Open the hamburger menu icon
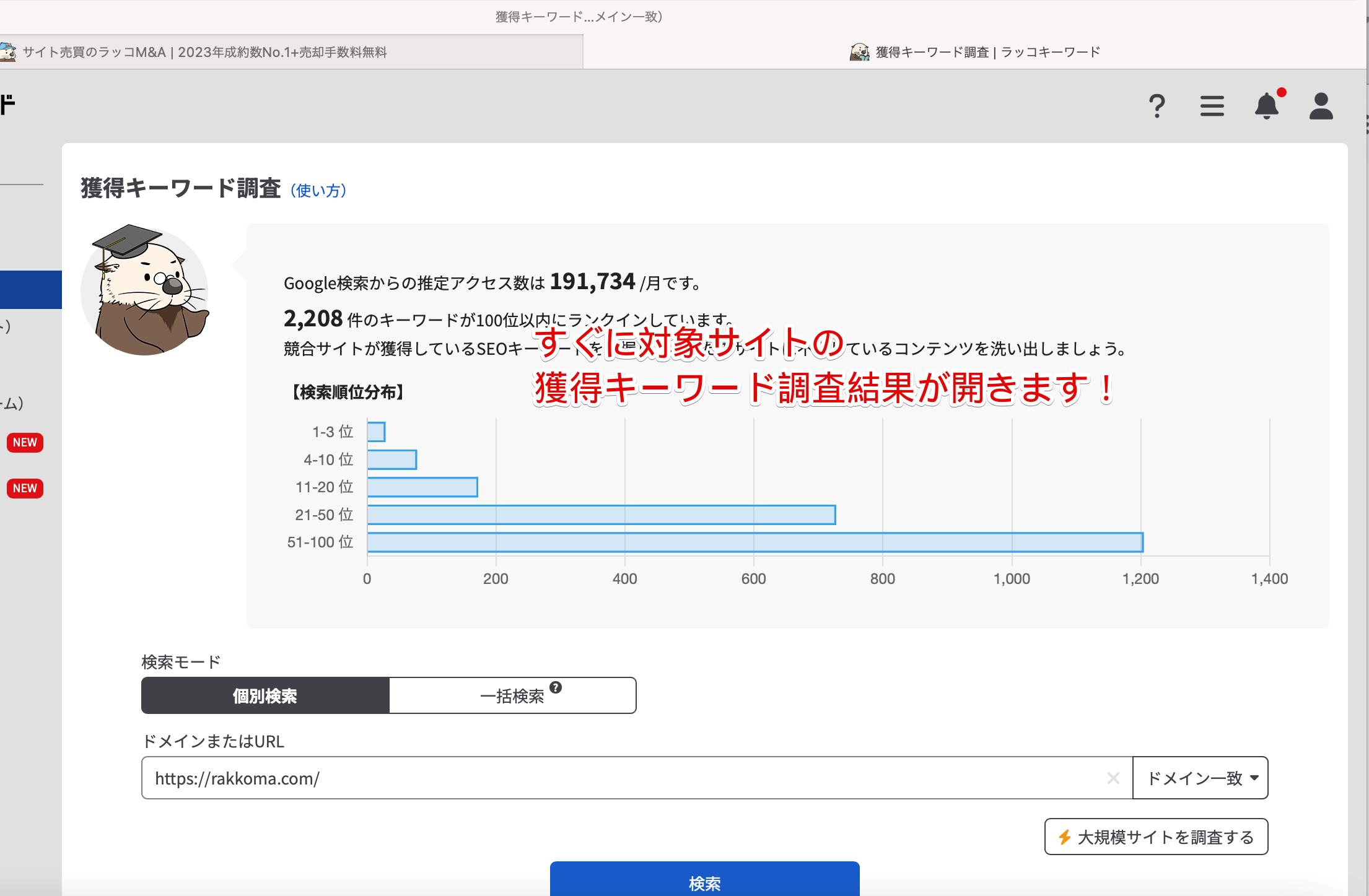Image resolution: width=1369 pixels, height=896 pixels. click(1212, 106)
